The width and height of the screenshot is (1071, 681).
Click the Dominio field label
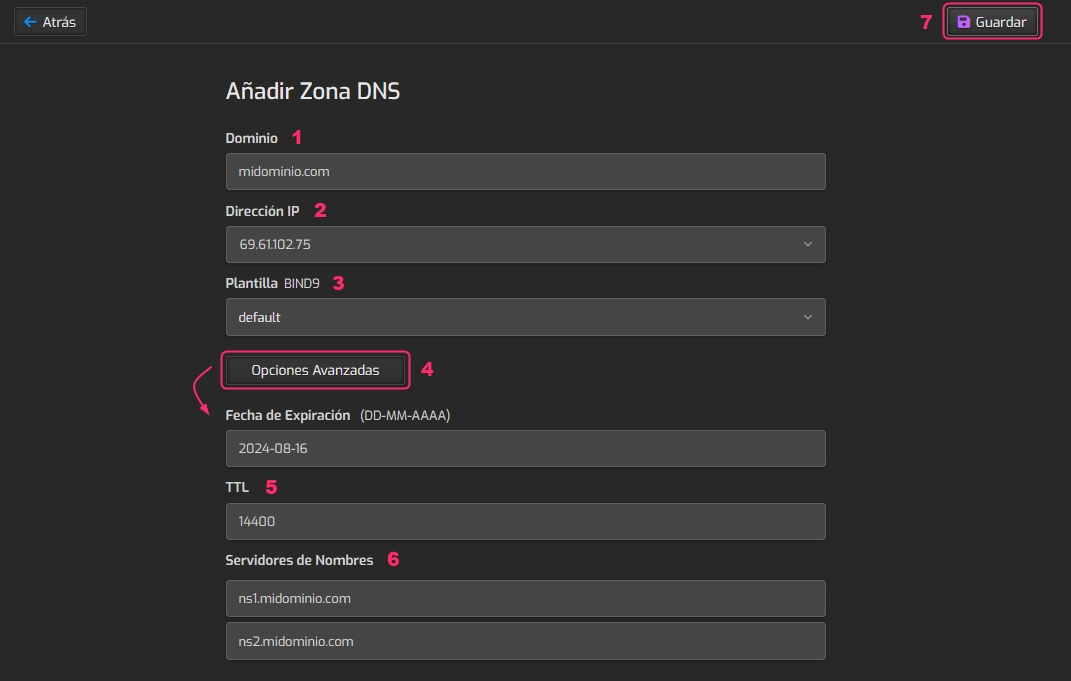252,138
